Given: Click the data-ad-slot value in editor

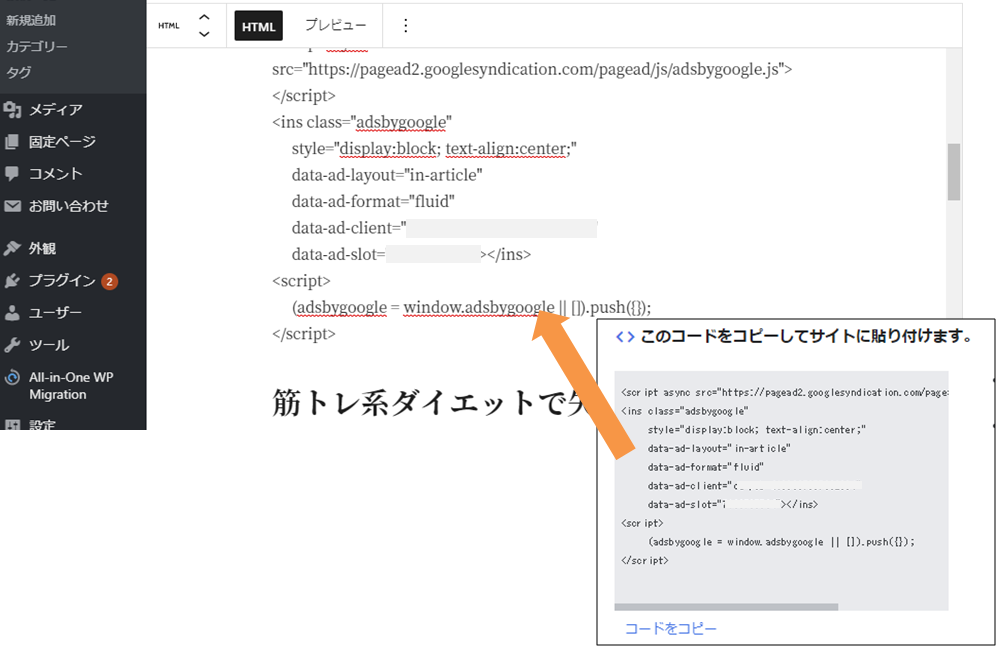Looking at the screenshot, I should pyautogui.click(x=433, y=254).
